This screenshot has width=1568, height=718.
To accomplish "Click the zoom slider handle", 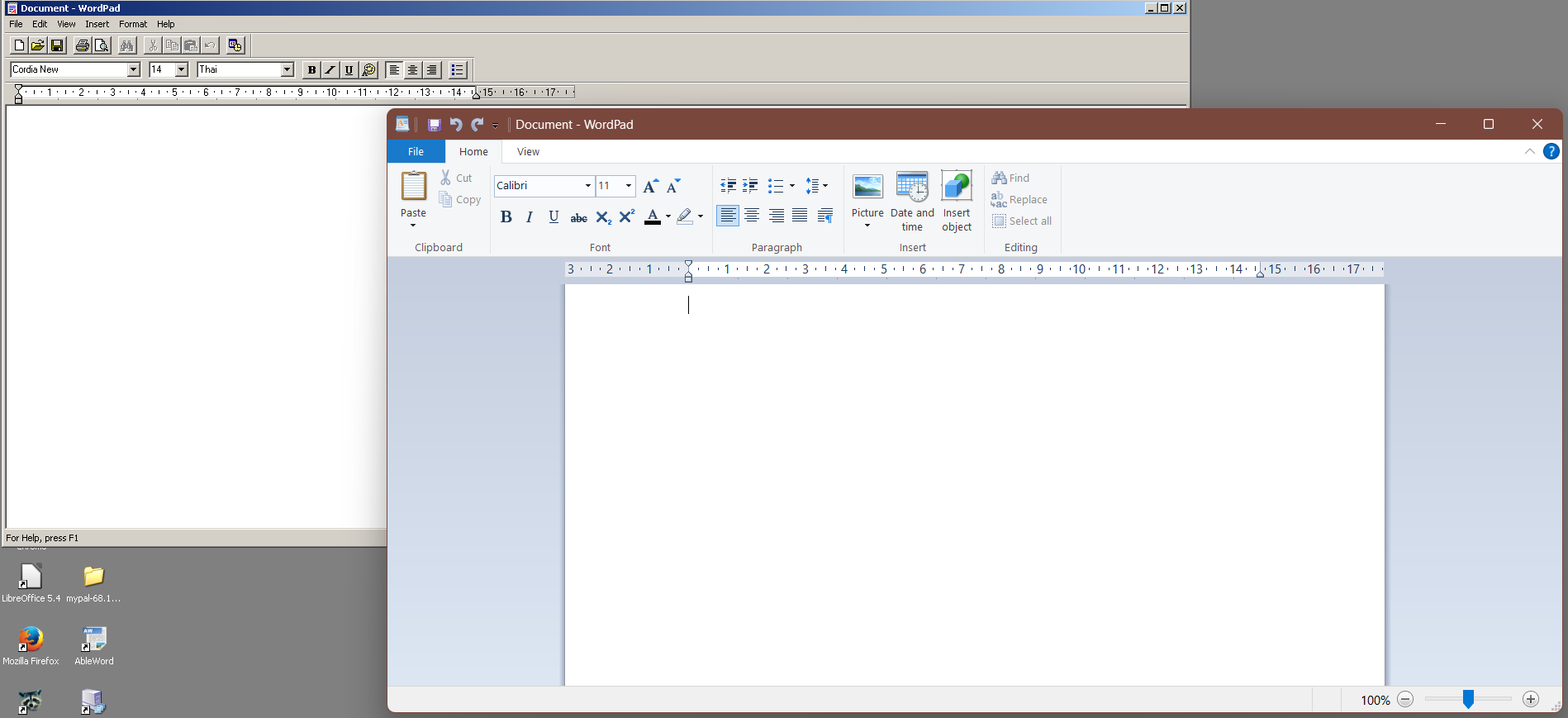I will pyautogui.click(x=1468, y=700).
